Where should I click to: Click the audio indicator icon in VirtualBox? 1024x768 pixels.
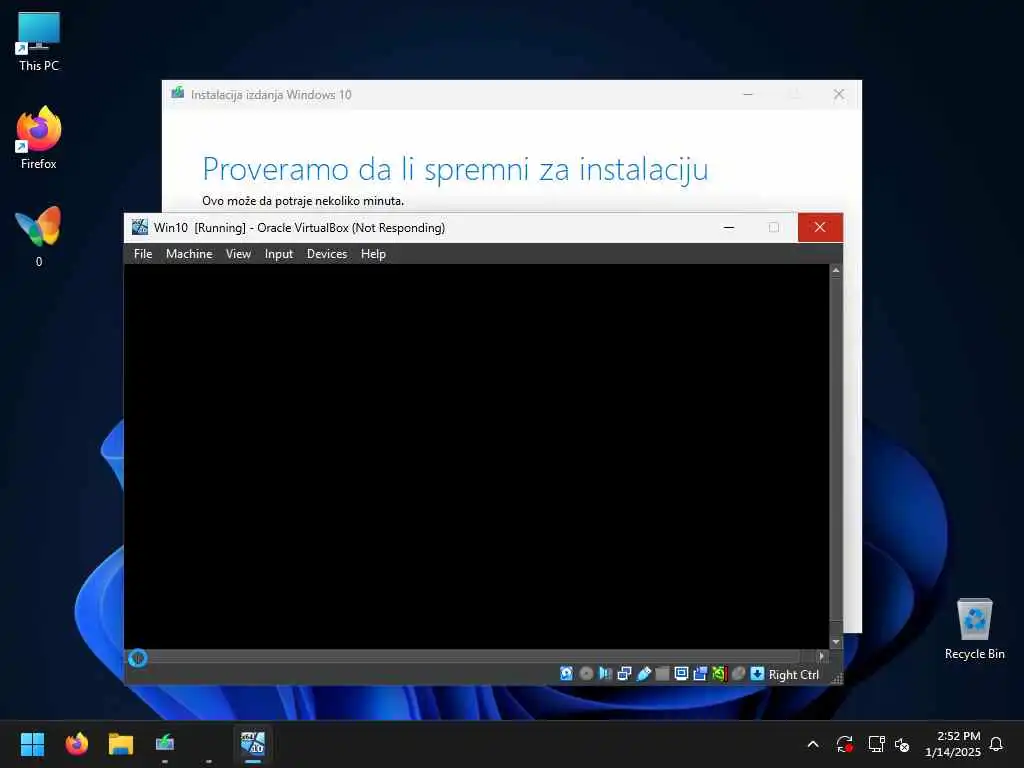click(x=605, y=673)
